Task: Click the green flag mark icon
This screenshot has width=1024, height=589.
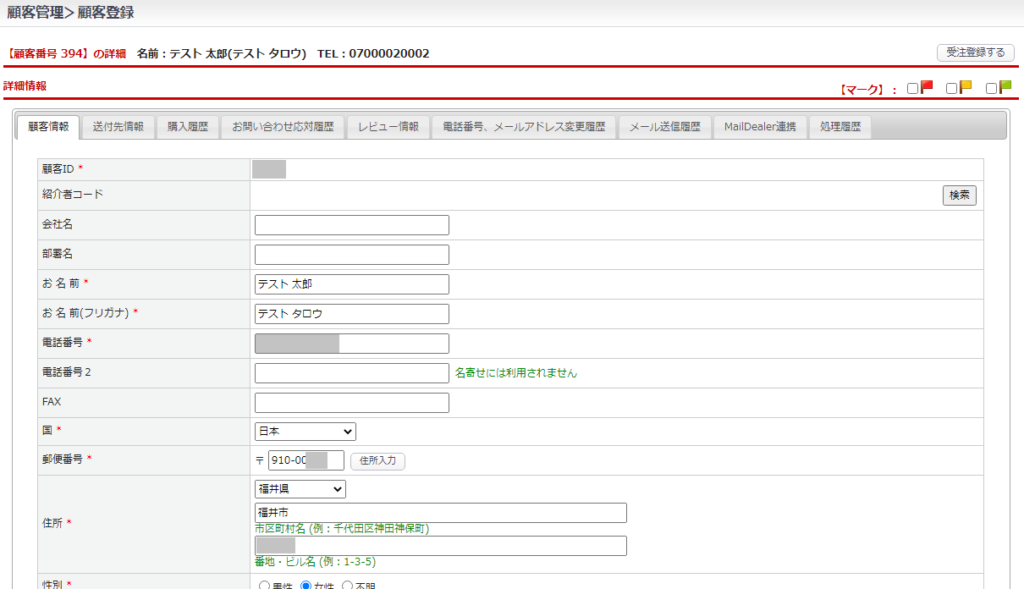Action: pyautogui.click(x=1005, y=87)
